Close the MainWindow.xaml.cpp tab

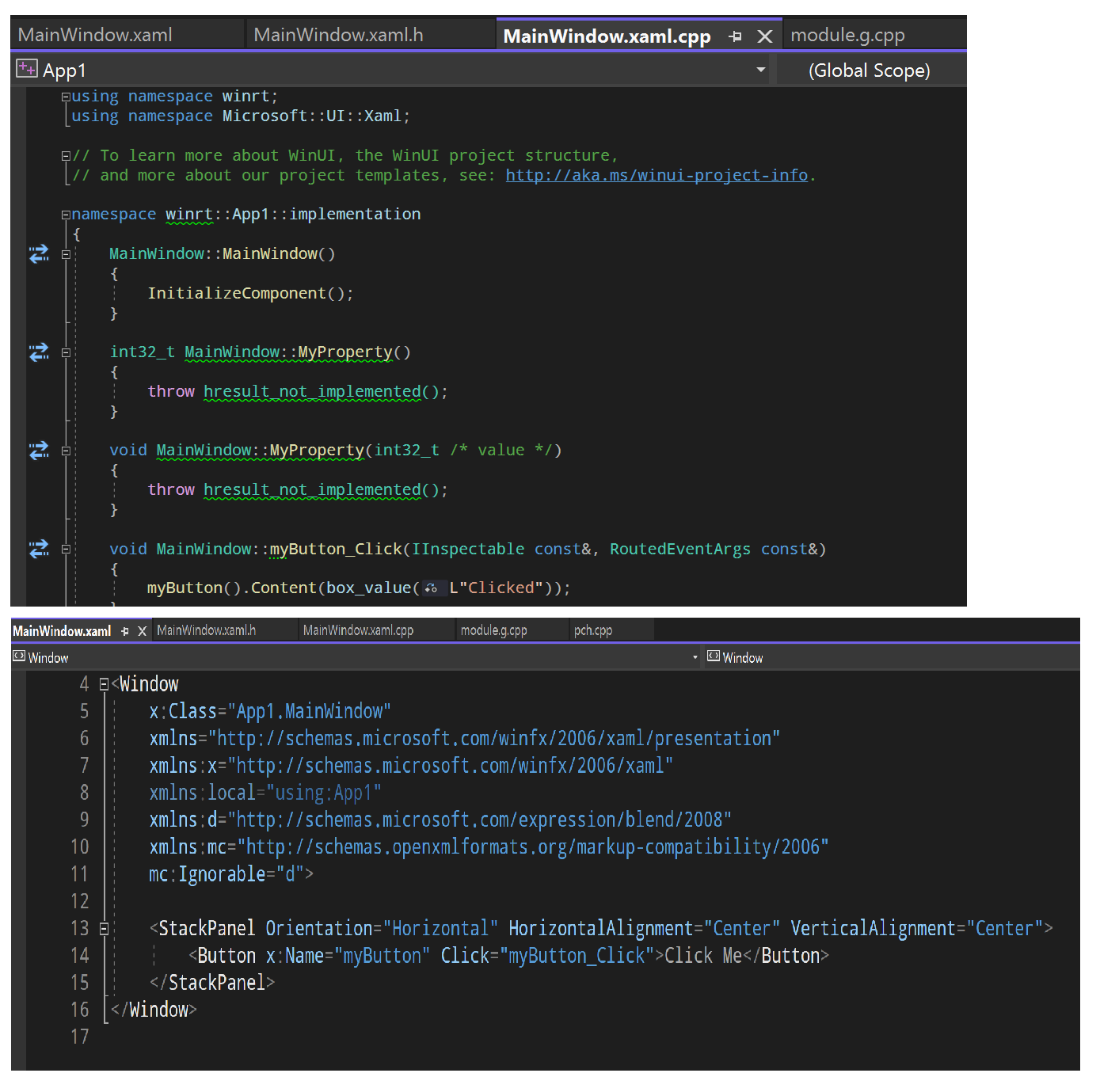(x=764, y=36)
